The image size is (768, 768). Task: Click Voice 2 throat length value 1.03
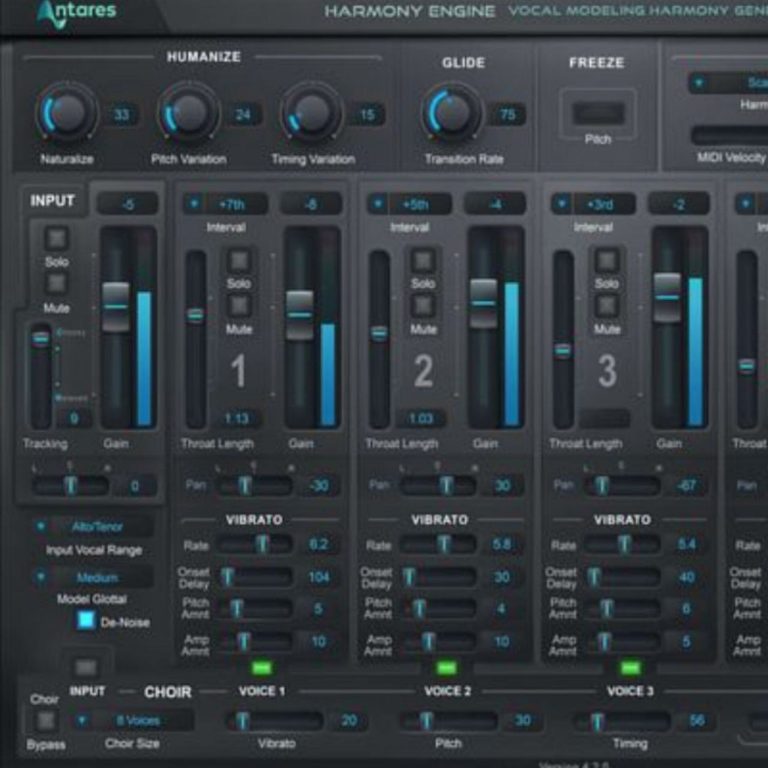(x=421, y=418)
